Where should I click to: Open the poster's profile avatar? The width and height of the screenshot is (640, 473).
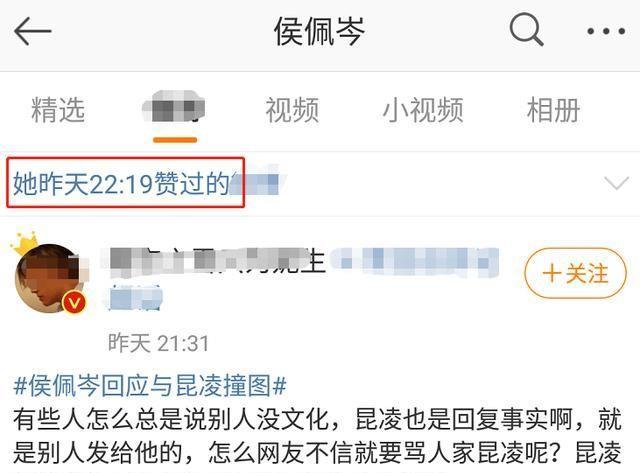coord(49,279)
